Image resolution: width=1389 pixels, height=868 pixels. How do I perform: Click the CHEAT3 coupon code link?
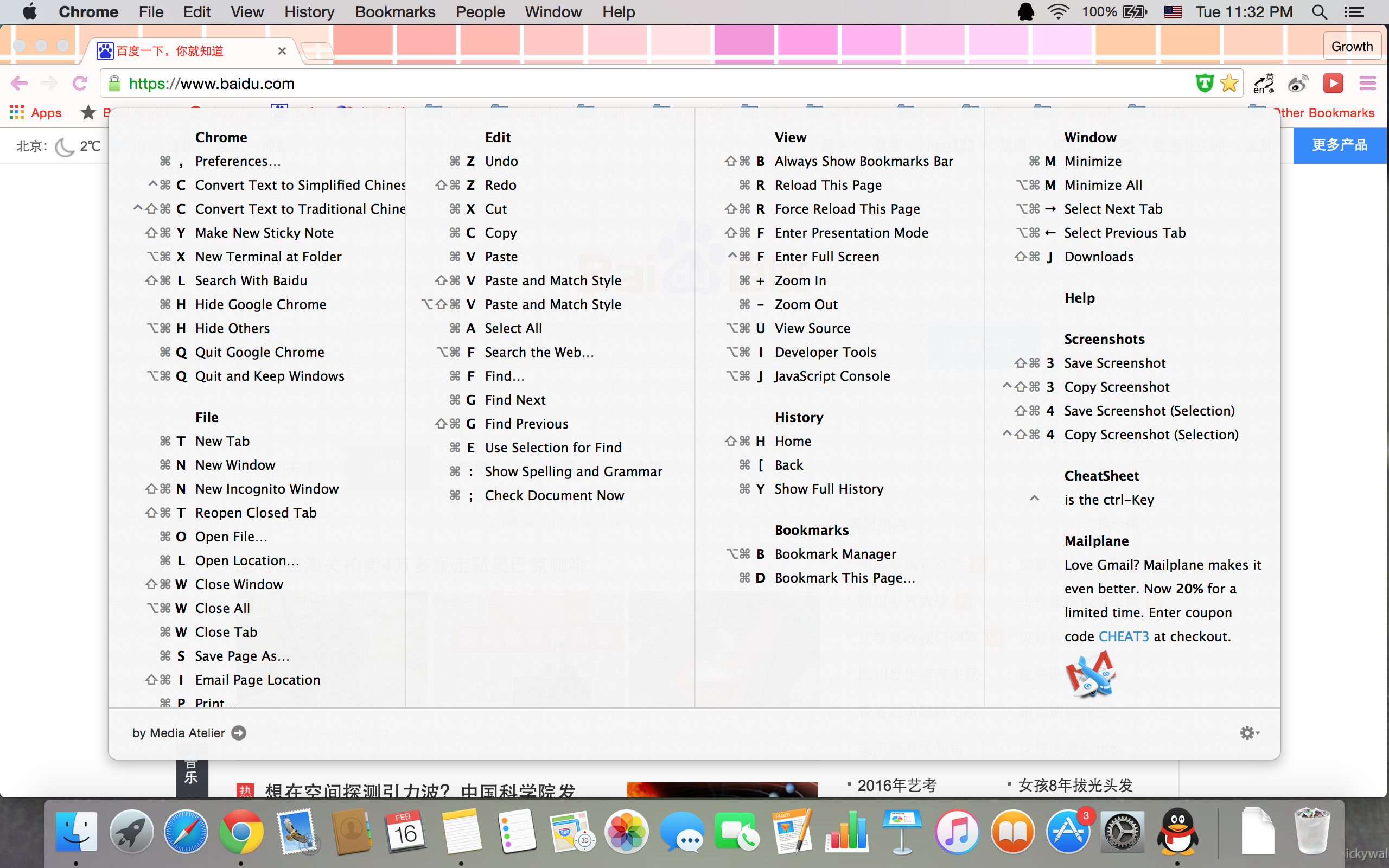[x=1123, y=636]
